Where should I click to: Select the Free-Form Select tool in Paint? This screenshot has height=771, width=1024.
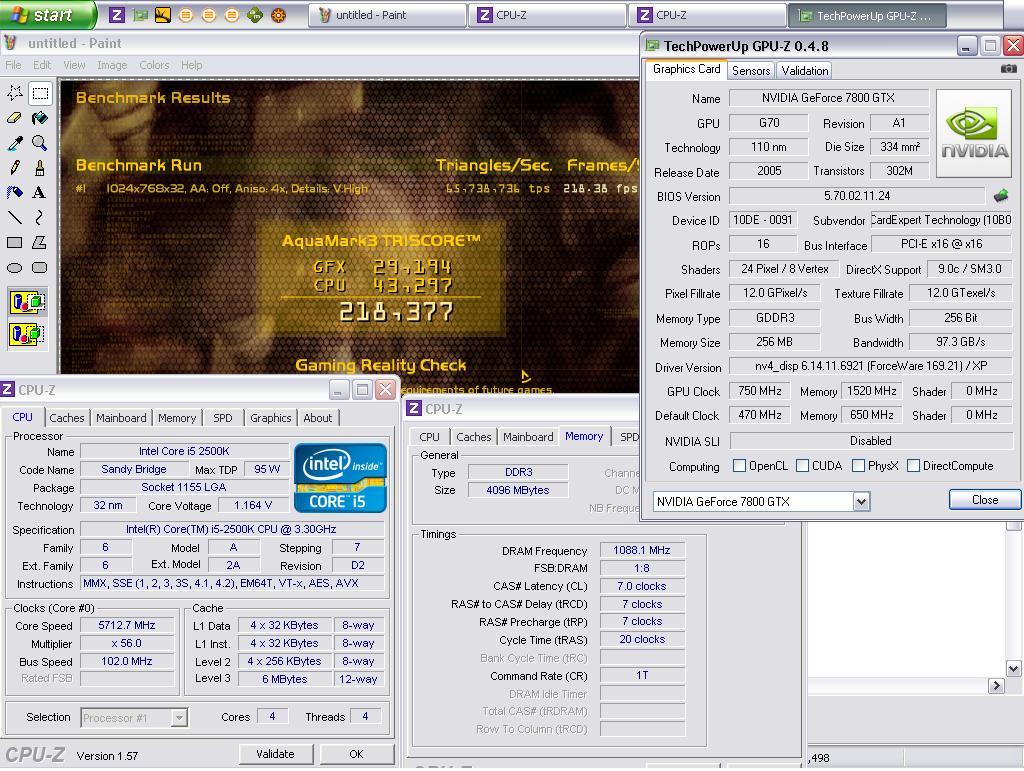pyautogui.click(x=14, y=93)
